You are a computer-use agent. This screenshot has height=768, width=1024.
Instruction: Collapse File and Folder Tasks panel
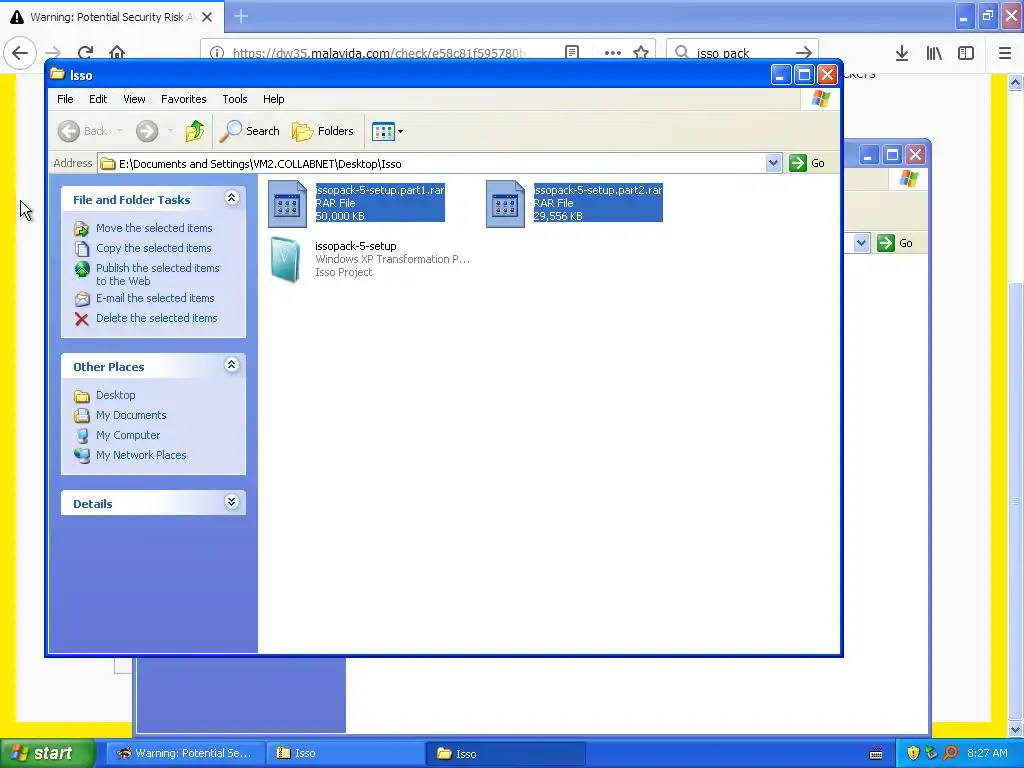click(x=231, y=197)
